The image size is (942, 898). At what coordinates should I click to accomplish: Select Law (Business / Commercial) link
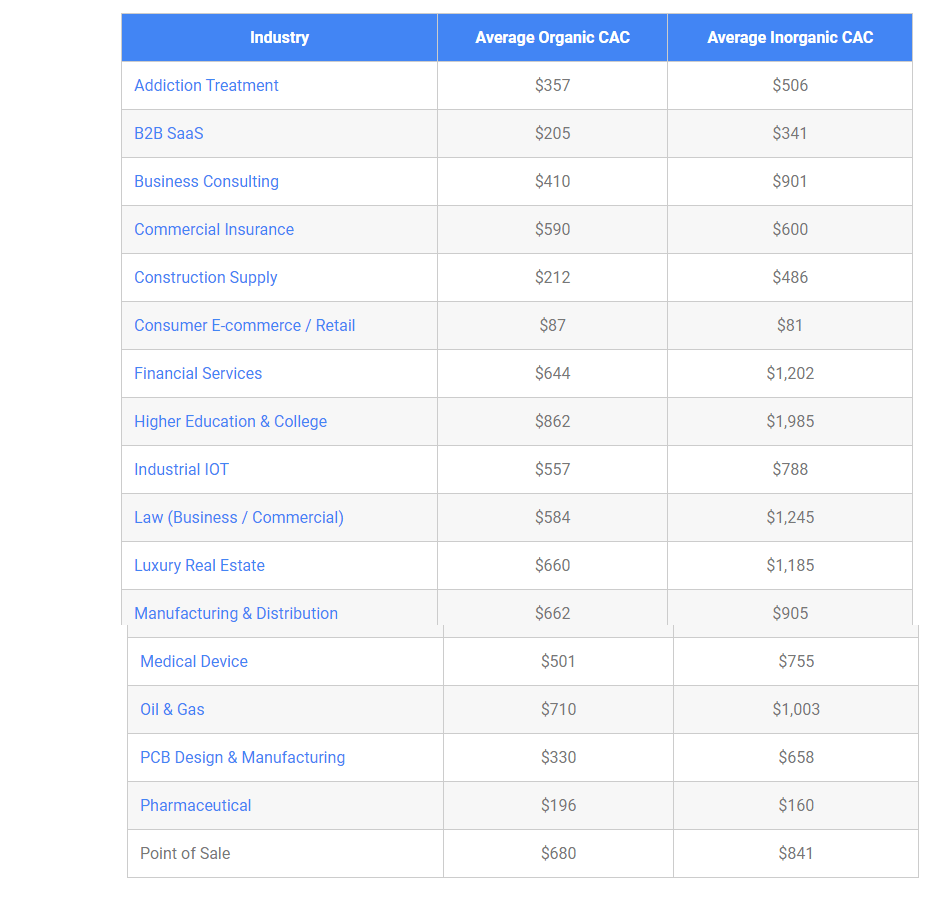pyautogui.click(x=239, y=518)
